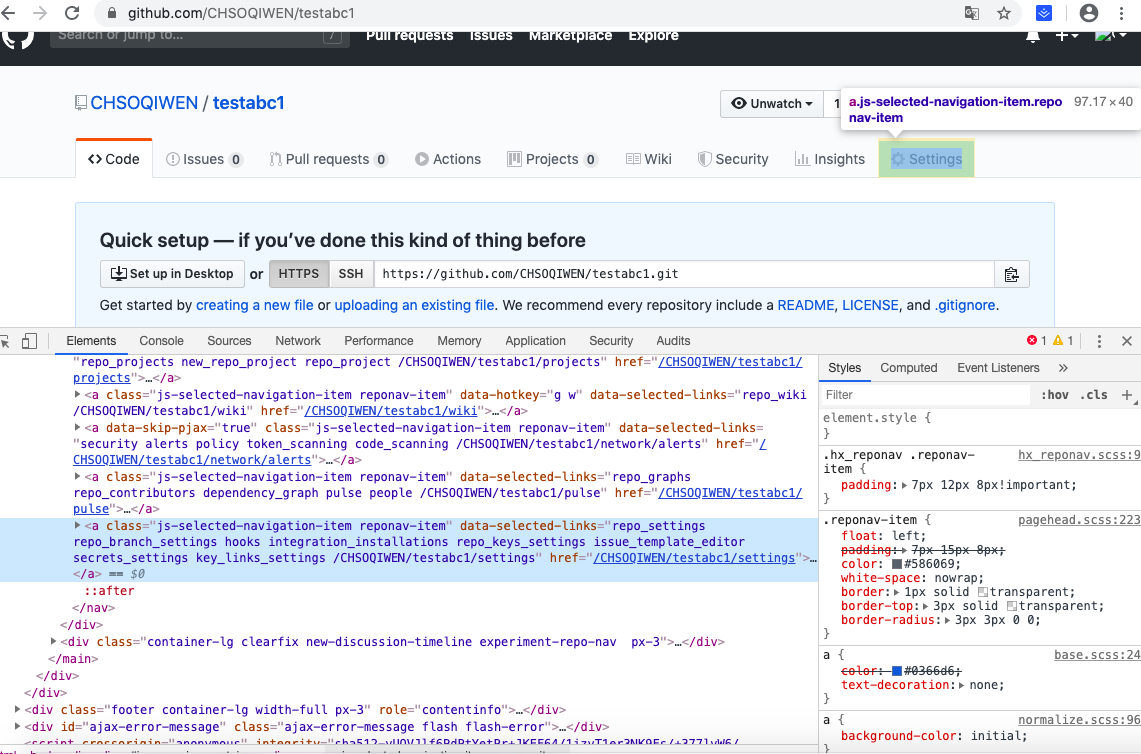Click the repository clone URL field
1141x754 pixels.
click(x=684, y=274)
